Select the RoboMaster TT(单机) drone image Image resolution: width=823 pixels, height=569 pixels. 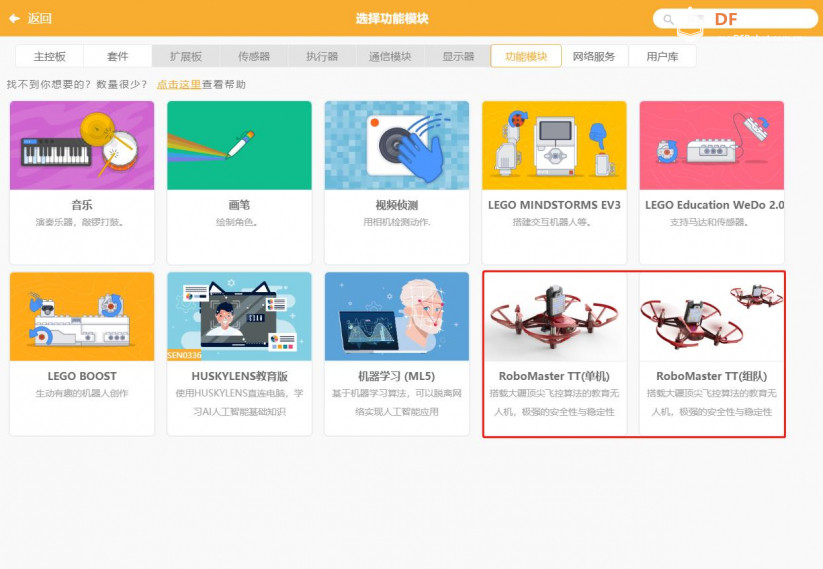pyautogui.click(x=554, y=317)
